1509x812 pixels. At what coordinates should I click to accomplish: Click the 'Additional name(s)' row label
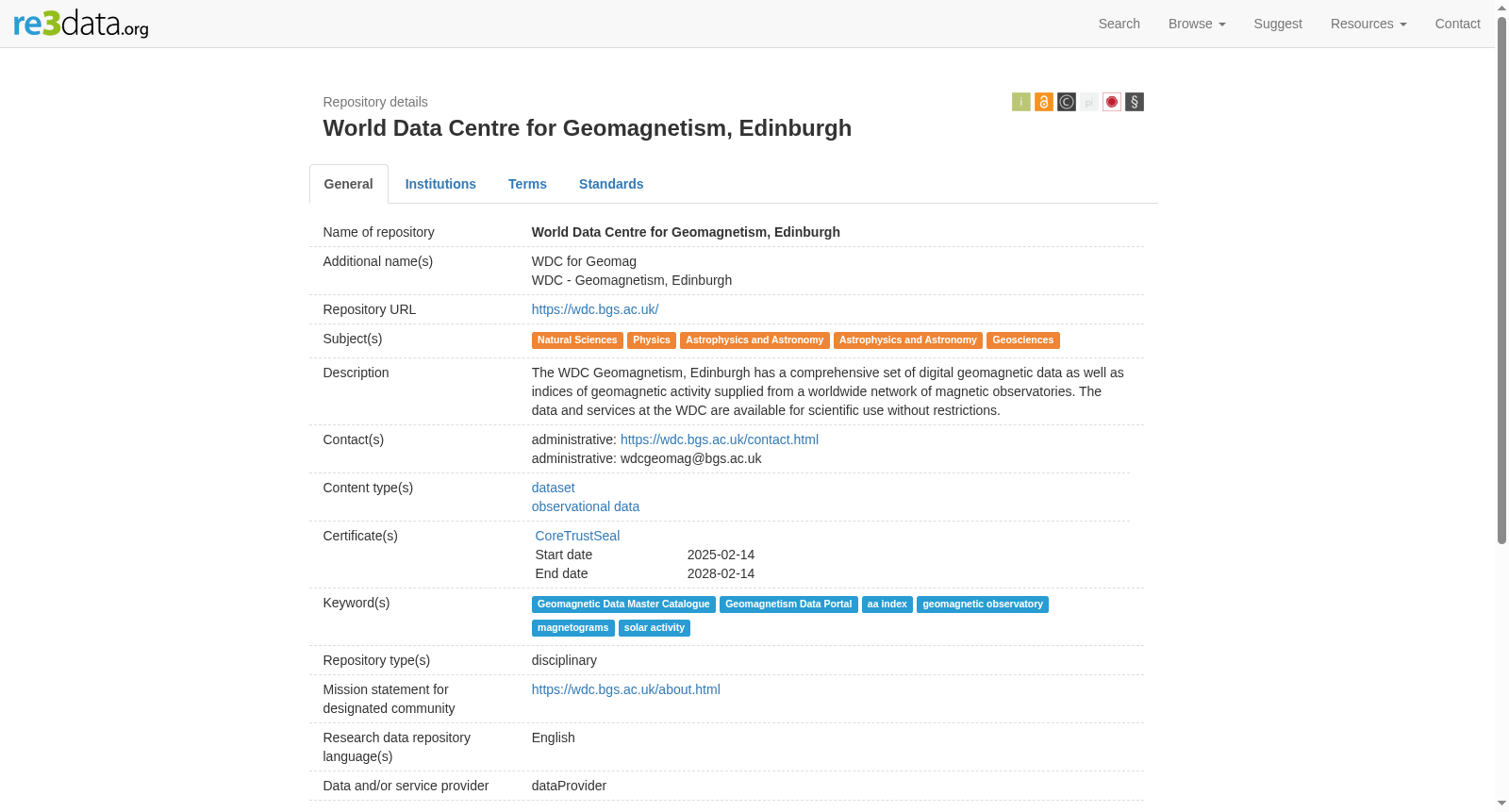click(x=378, y=261)
